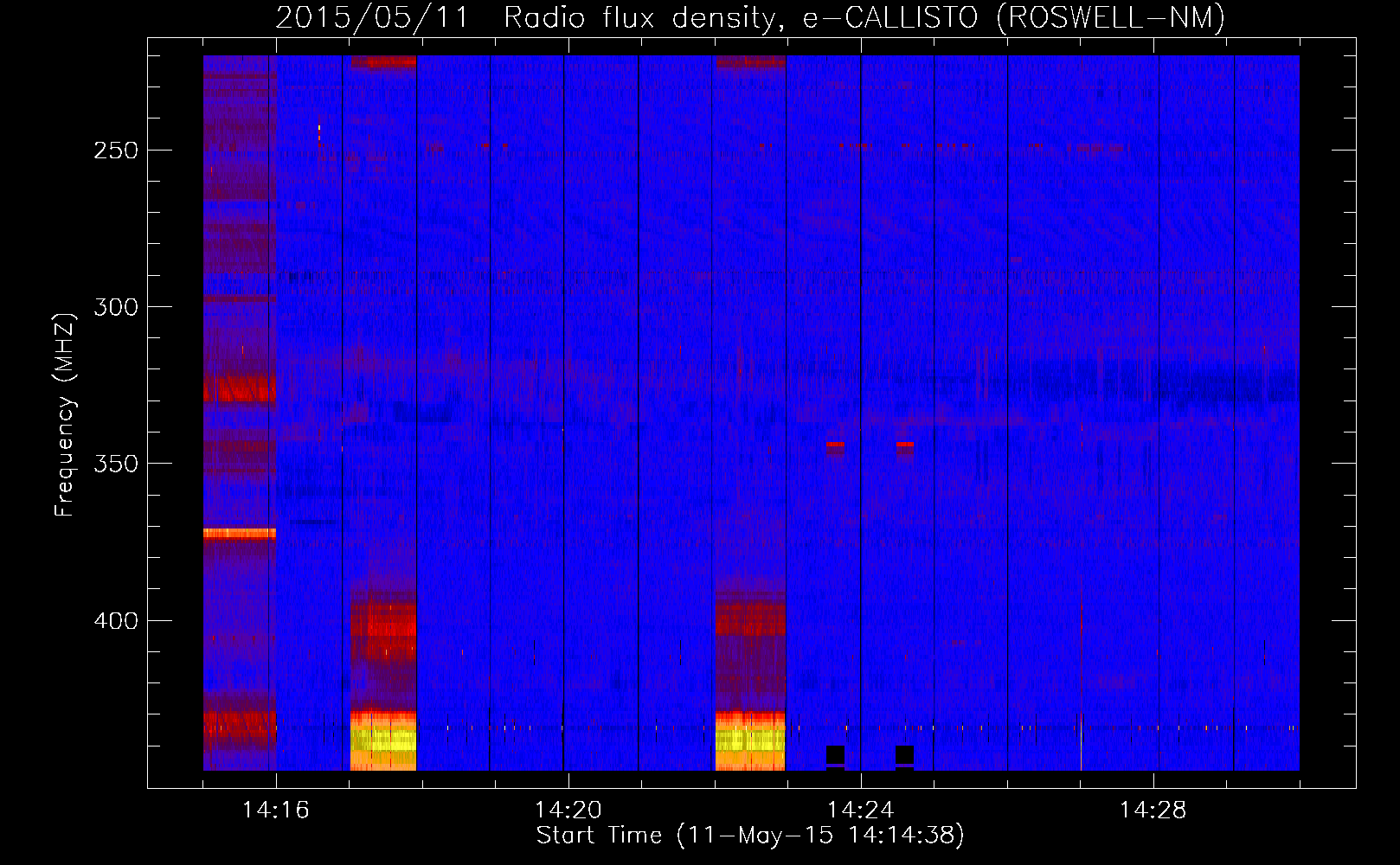Click the yellow burst region near 14:17
The height and width of the screenshot is (865, 1400).
click(383, 740)
